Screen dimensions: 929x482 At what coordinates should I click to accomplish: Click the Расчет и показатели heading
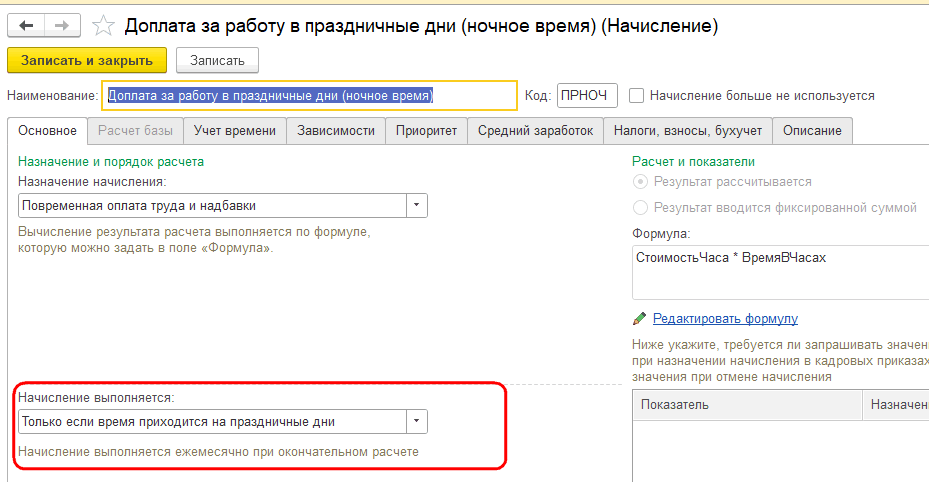[x=693, y=162]
